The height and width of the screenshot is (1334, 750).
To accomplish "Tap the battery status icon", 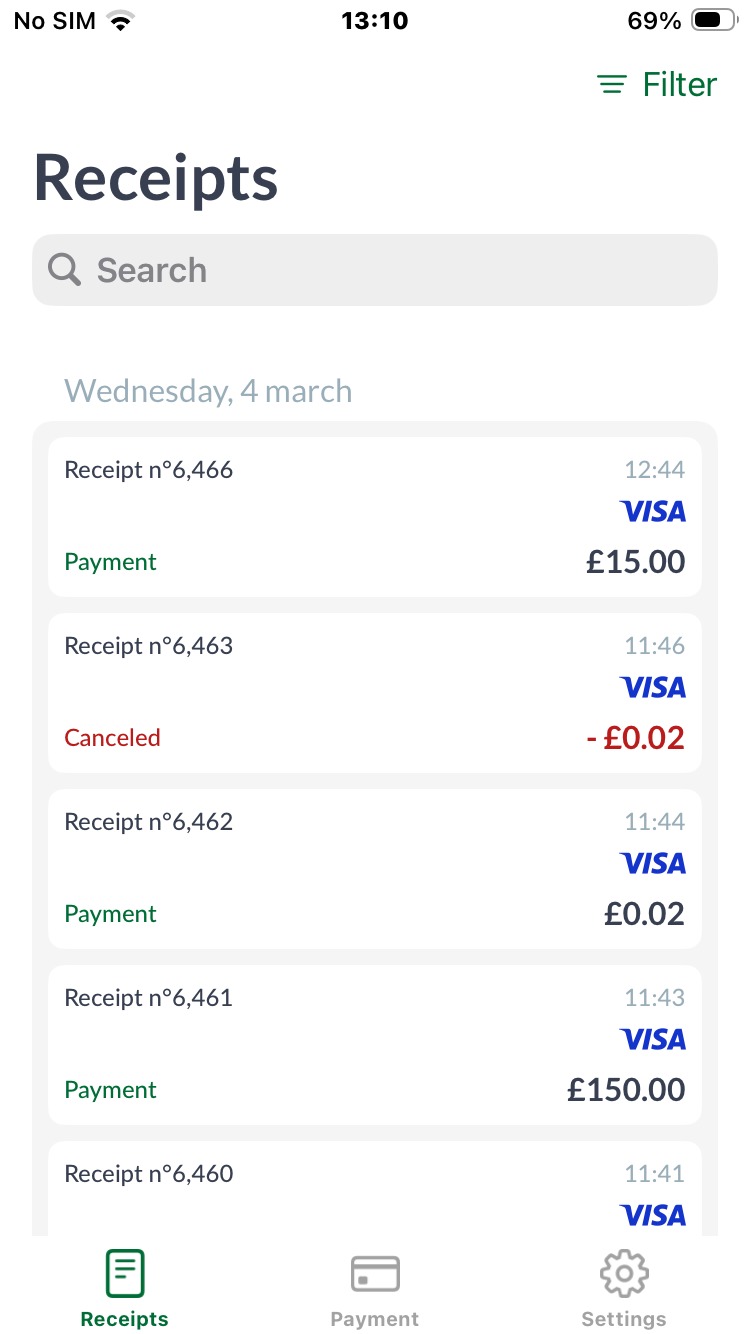I will click(713, 21).
